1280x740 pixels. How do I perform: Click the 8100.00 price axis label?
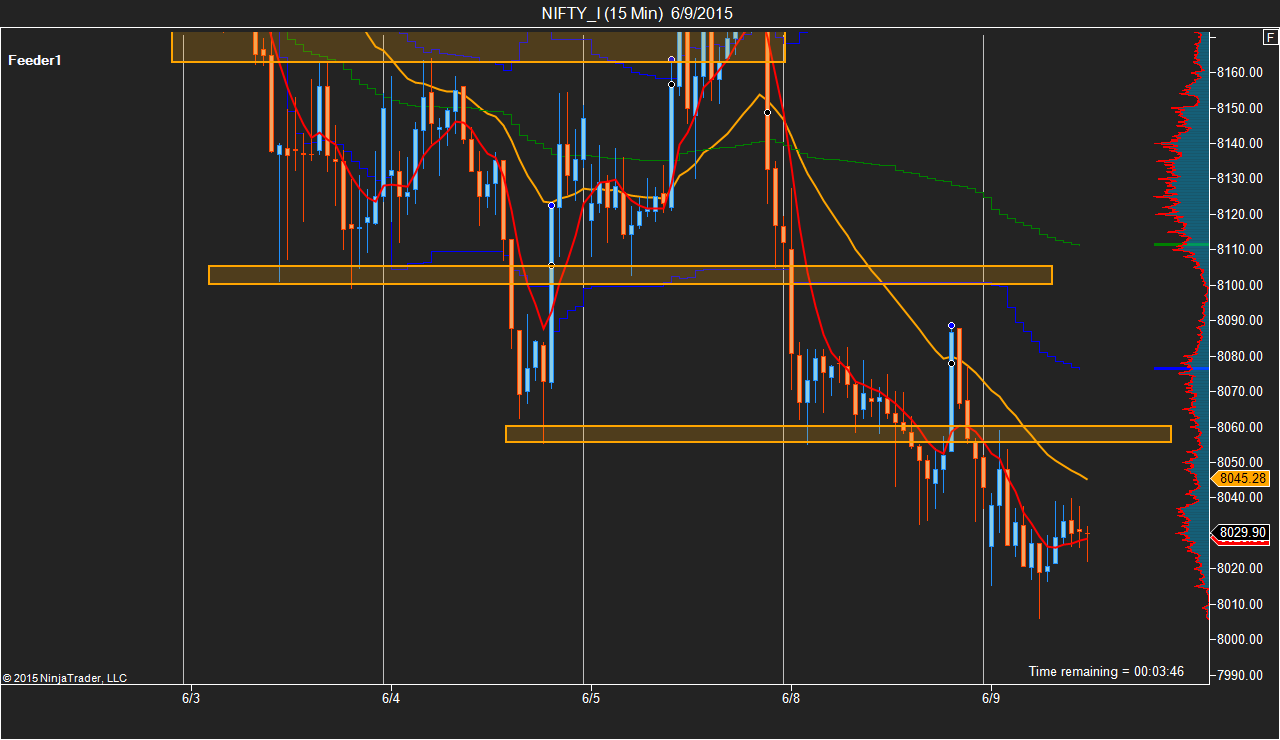pos(1241,285)
